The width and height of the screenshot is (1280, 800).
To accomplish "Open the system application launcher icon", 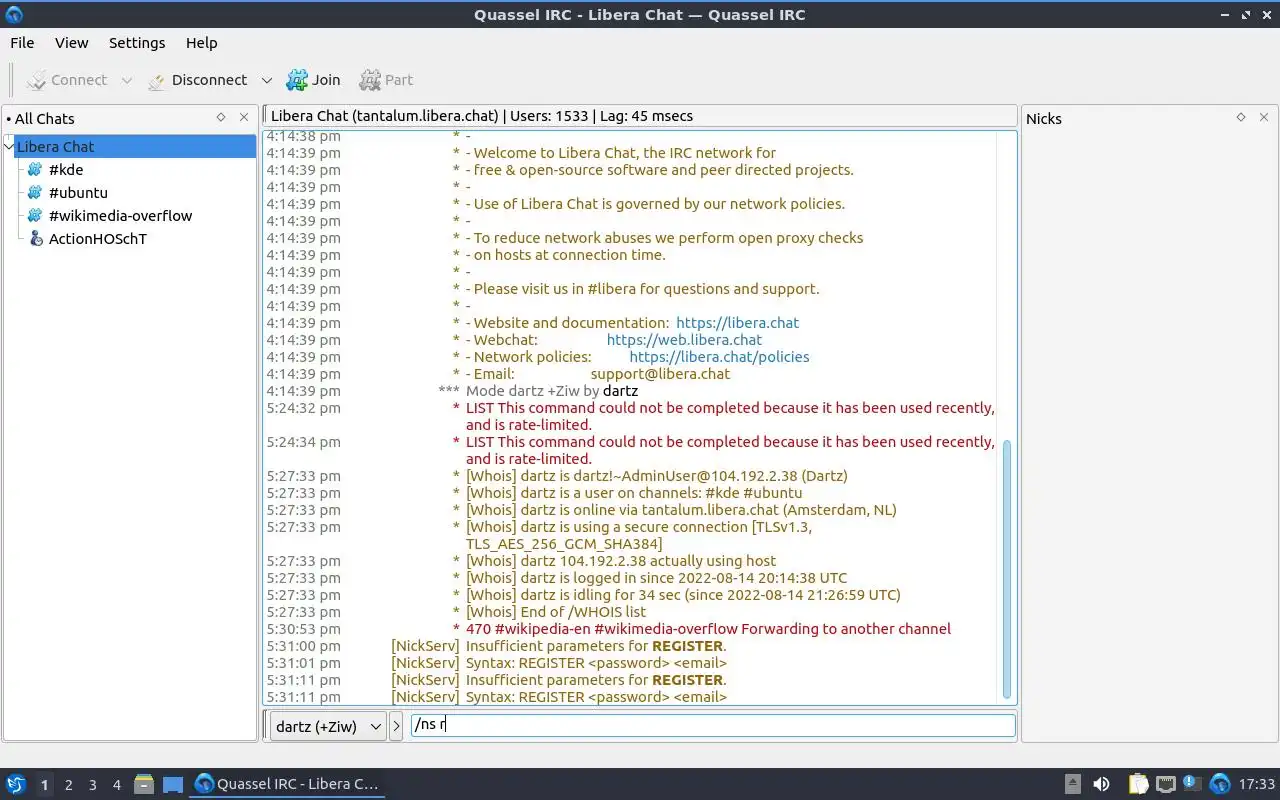I will [15, 784].
